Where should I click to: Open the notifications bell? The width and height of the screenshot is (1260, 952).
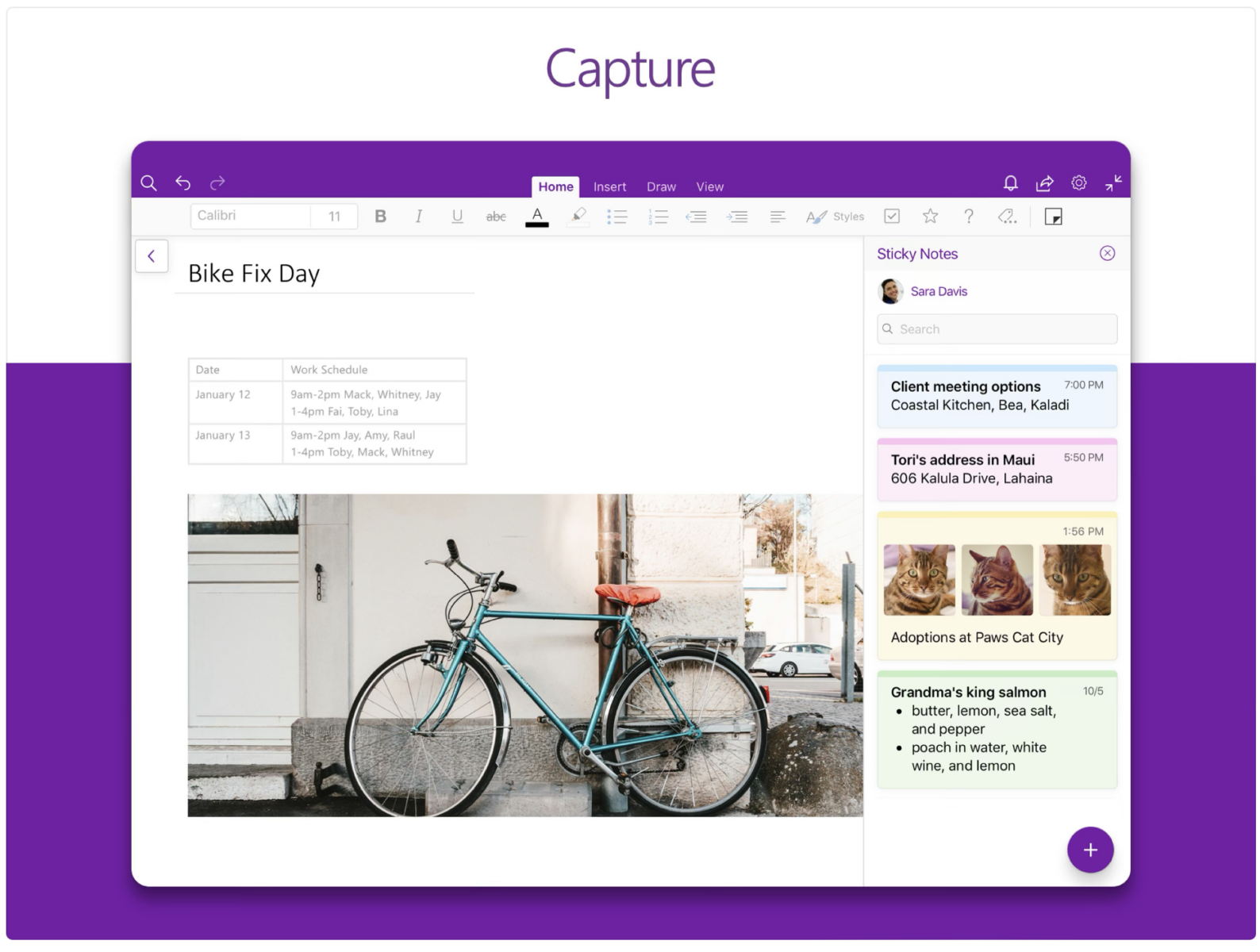1010,183
